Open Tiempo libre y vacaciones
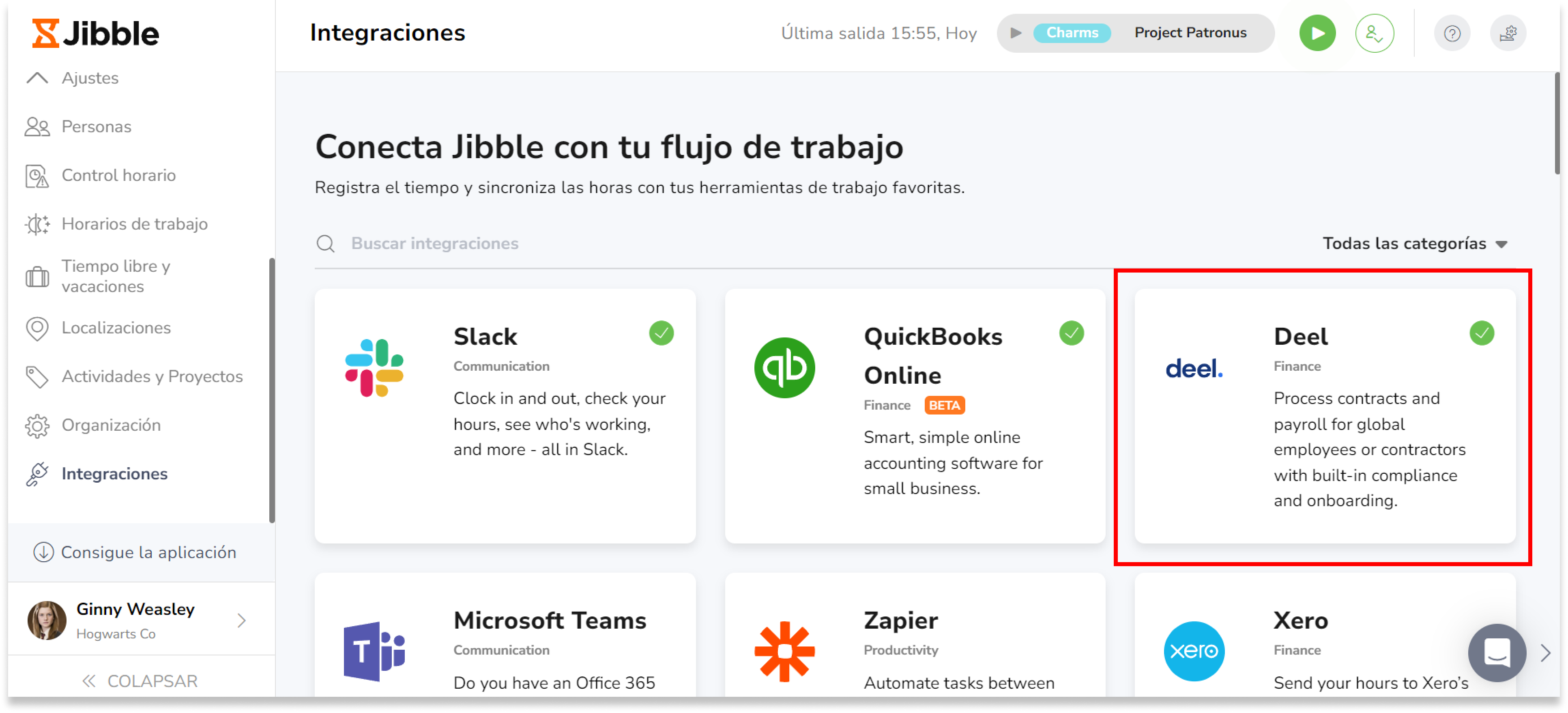Image resolution: width=1568 pixels, height=713 pixels. pos(116,277)
